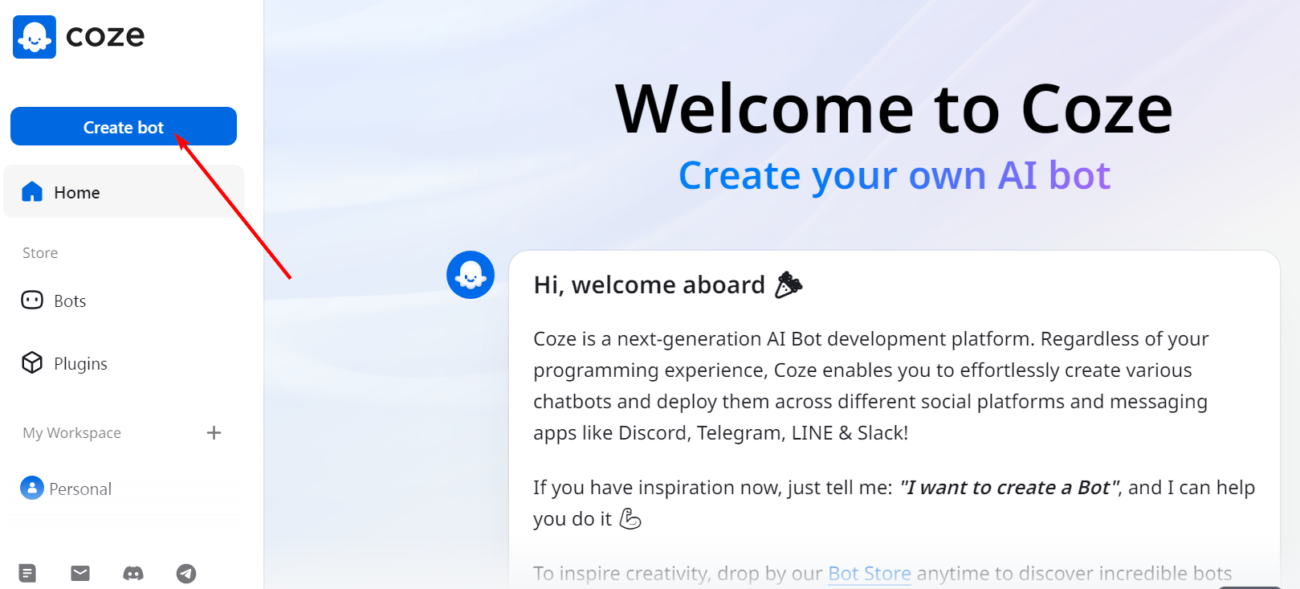Open the Discord community icon
The image size is (1300, 589).
point(133,573)
